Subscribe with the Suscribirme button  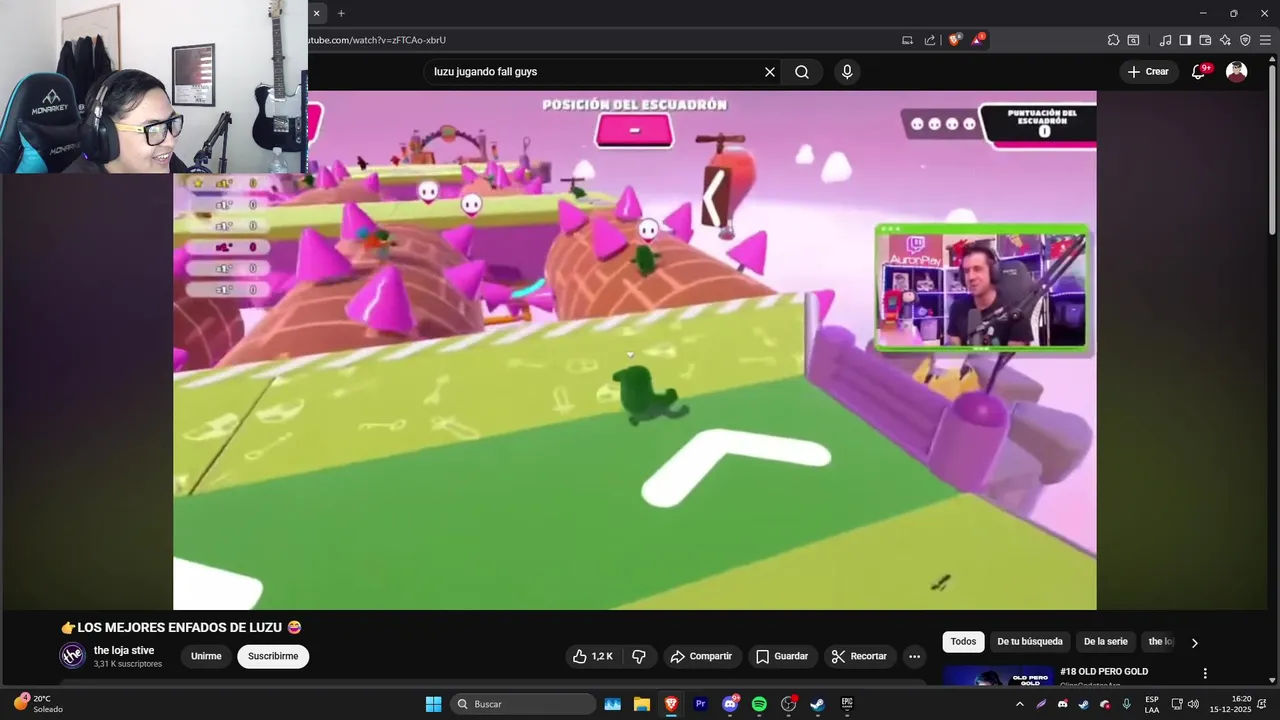[x=273, y=656]
